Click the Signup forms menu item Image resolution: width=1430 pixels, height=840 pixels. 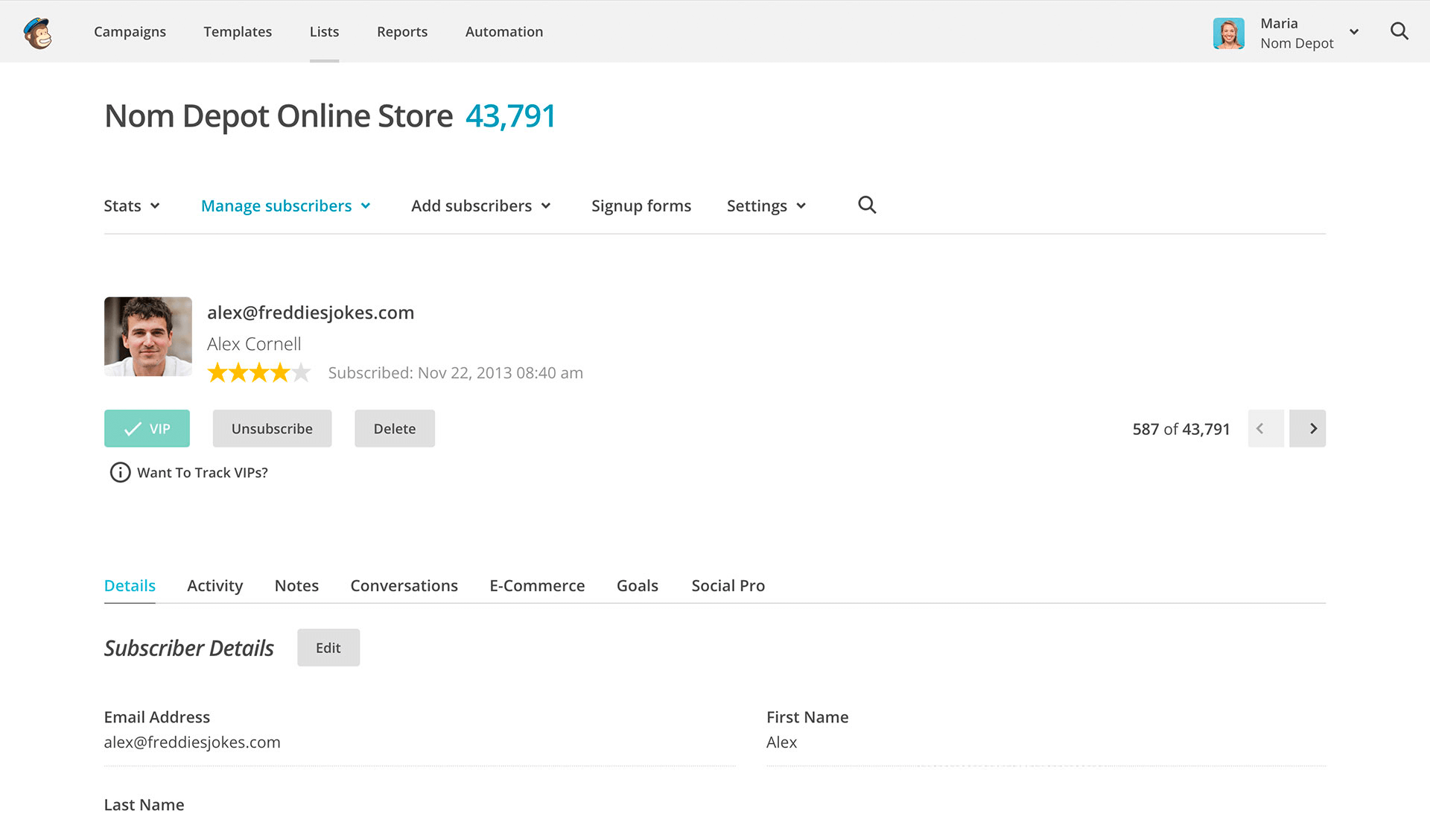[641, 205]
